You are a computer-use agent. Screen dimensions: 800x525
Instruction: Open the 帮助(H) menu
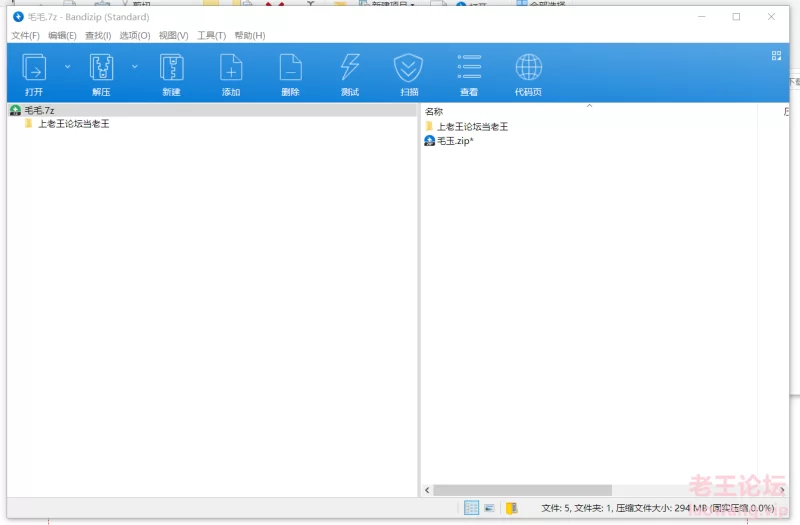pos(250,35)
